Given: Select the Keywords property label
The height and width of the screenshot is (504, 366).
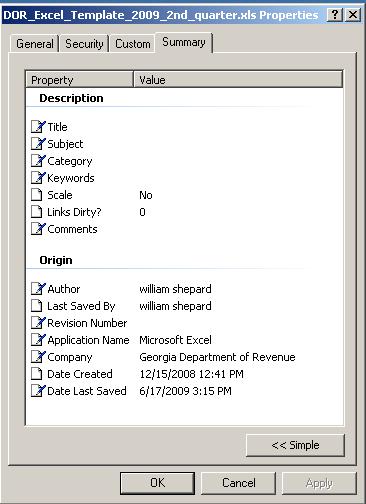Looking at the screenshot, I should pyautogui.click(x=71, y=178).
